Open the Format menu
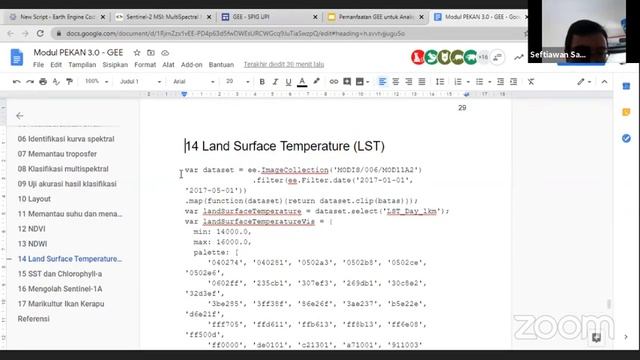The height and width of the screenshot is (360, 640). click(x=145, y=64)
